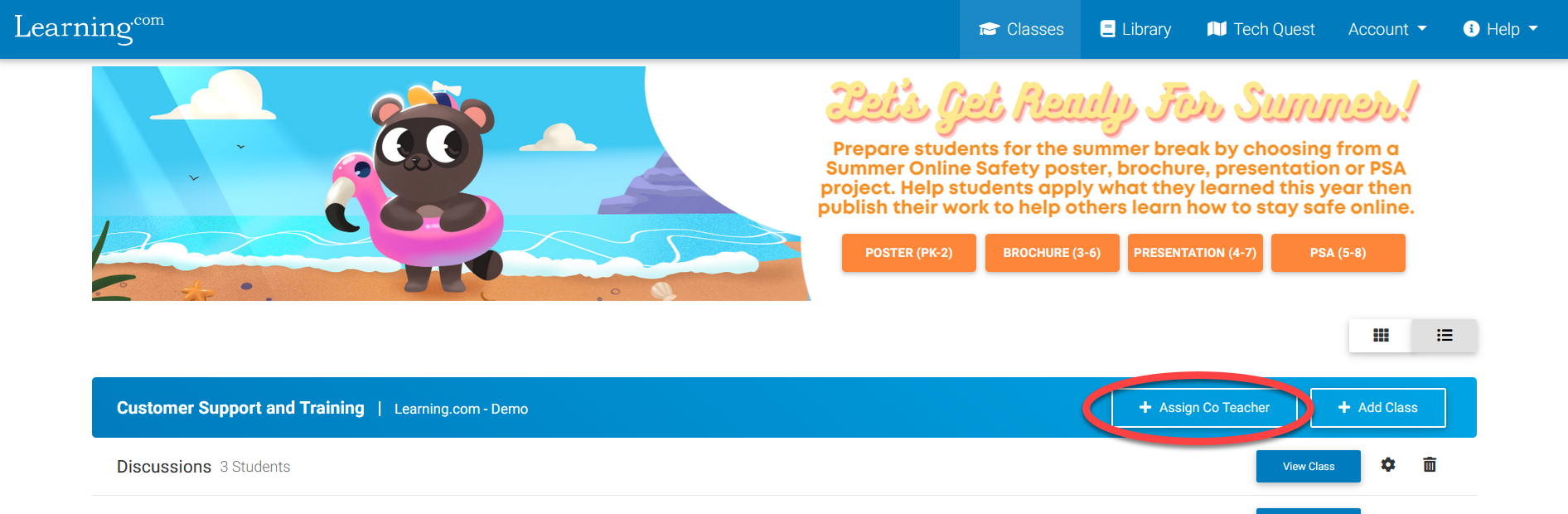Click the Tech Quest map icon

click(1217, 29)
